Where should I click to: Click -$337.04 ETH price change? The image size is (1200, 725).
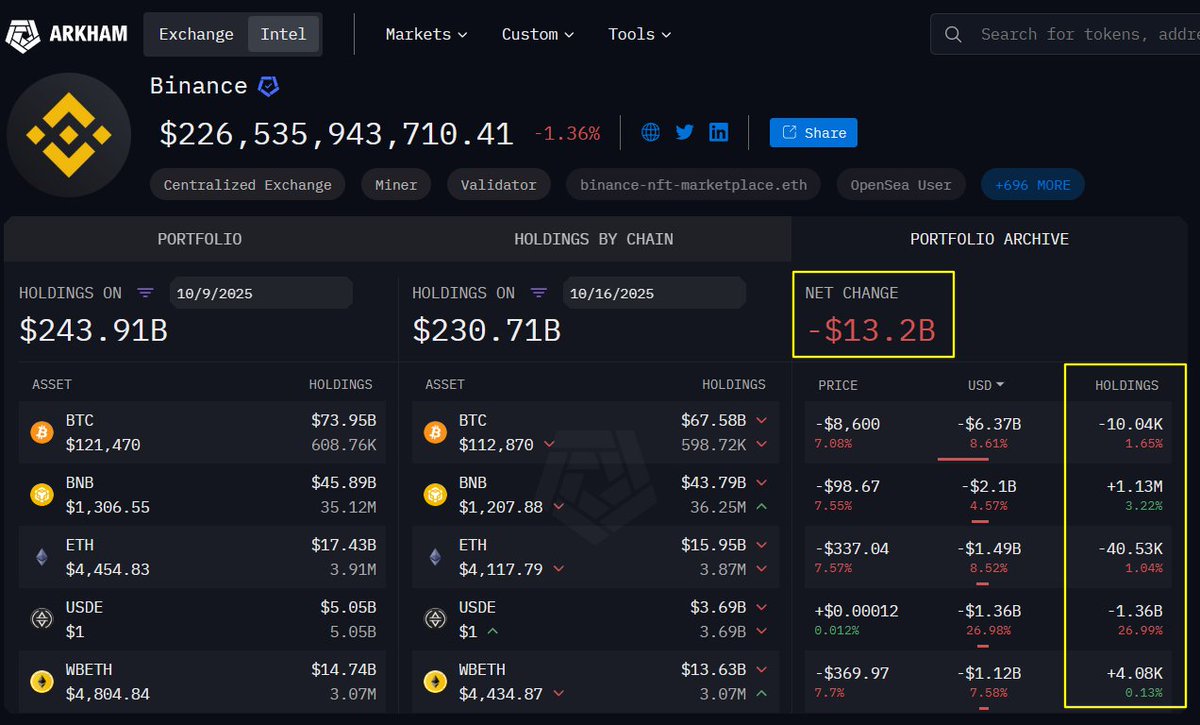(852, 548)
